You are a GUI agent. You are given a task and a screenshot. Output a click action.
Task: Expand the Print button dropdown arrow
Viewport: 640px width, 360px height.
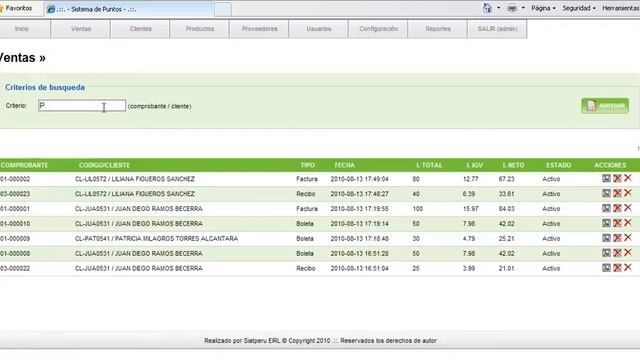click(x=523, y=8)
